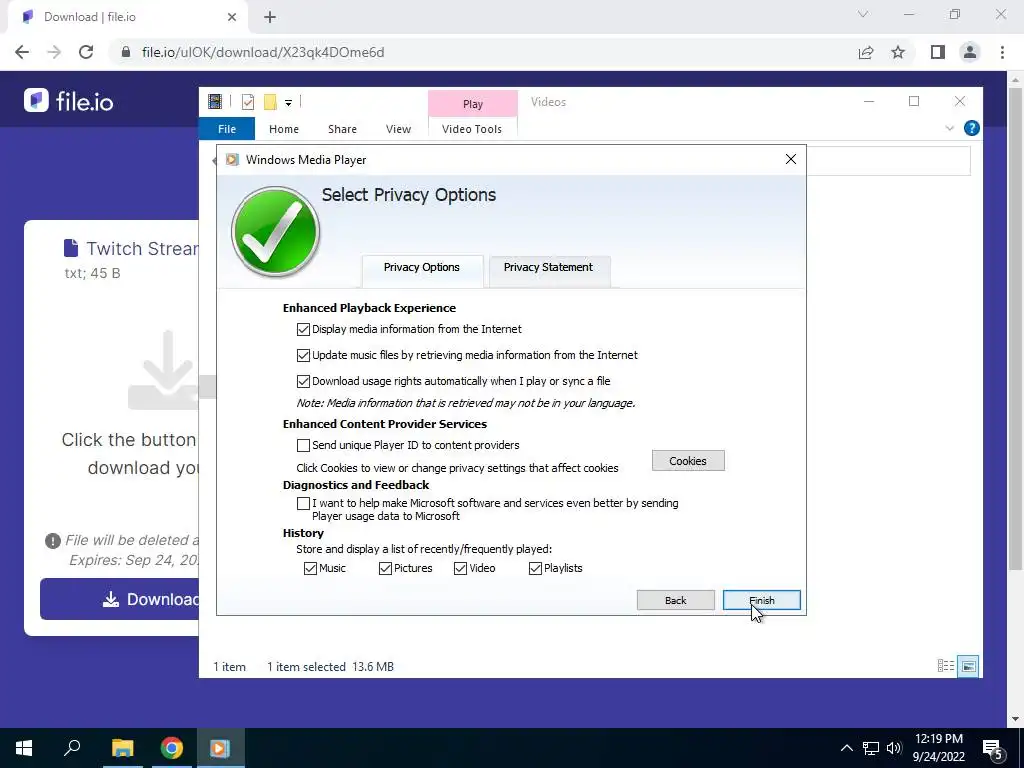Open the Video Tools tab
Image resolution: width=1024 pixels, height=768 pixels.
472,129
